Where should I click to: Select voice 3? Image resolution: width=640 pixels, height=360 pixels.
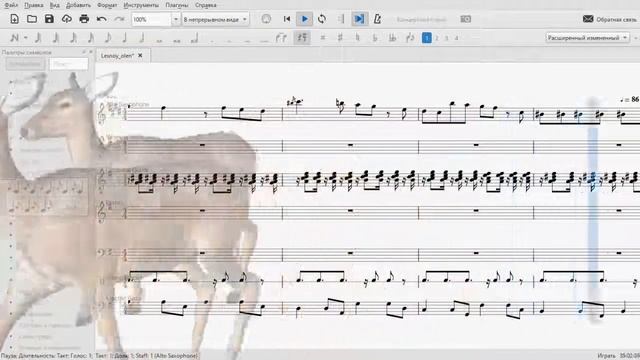[447, 38]
